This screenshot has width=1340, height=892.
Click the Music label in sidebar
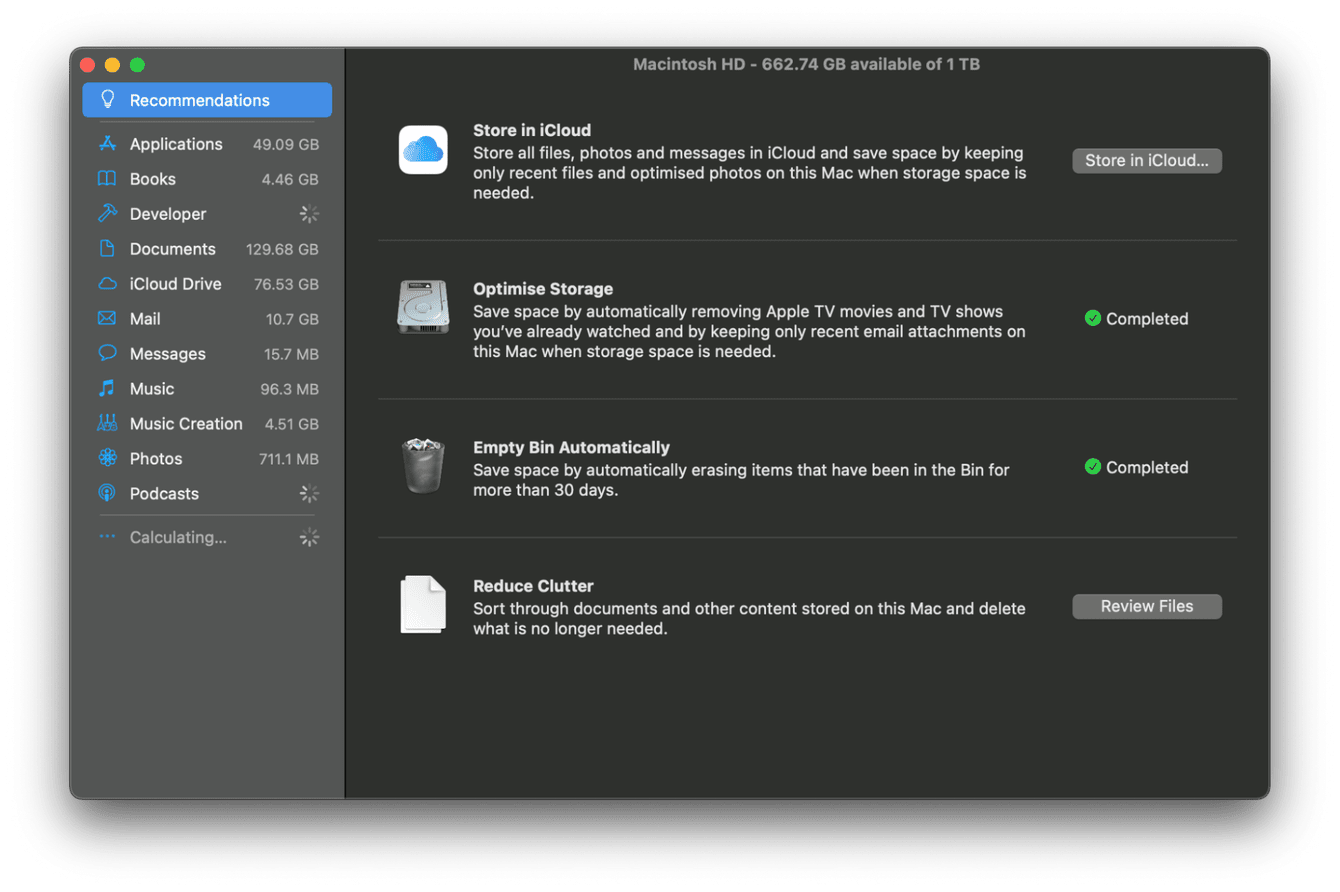[152, 389]
